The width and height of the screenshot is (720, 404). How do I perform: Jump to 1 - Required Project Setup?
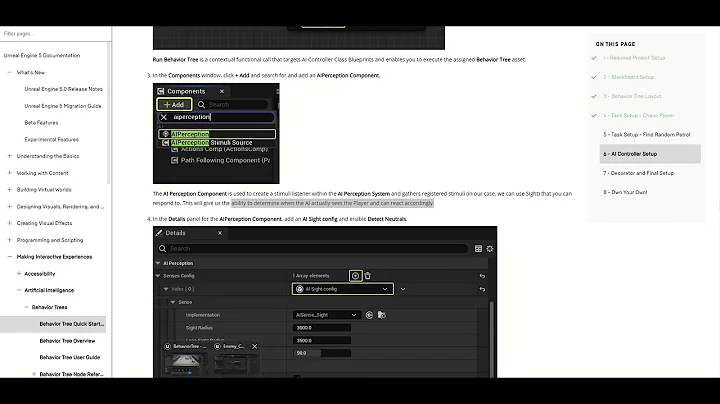tap(634, 58)
